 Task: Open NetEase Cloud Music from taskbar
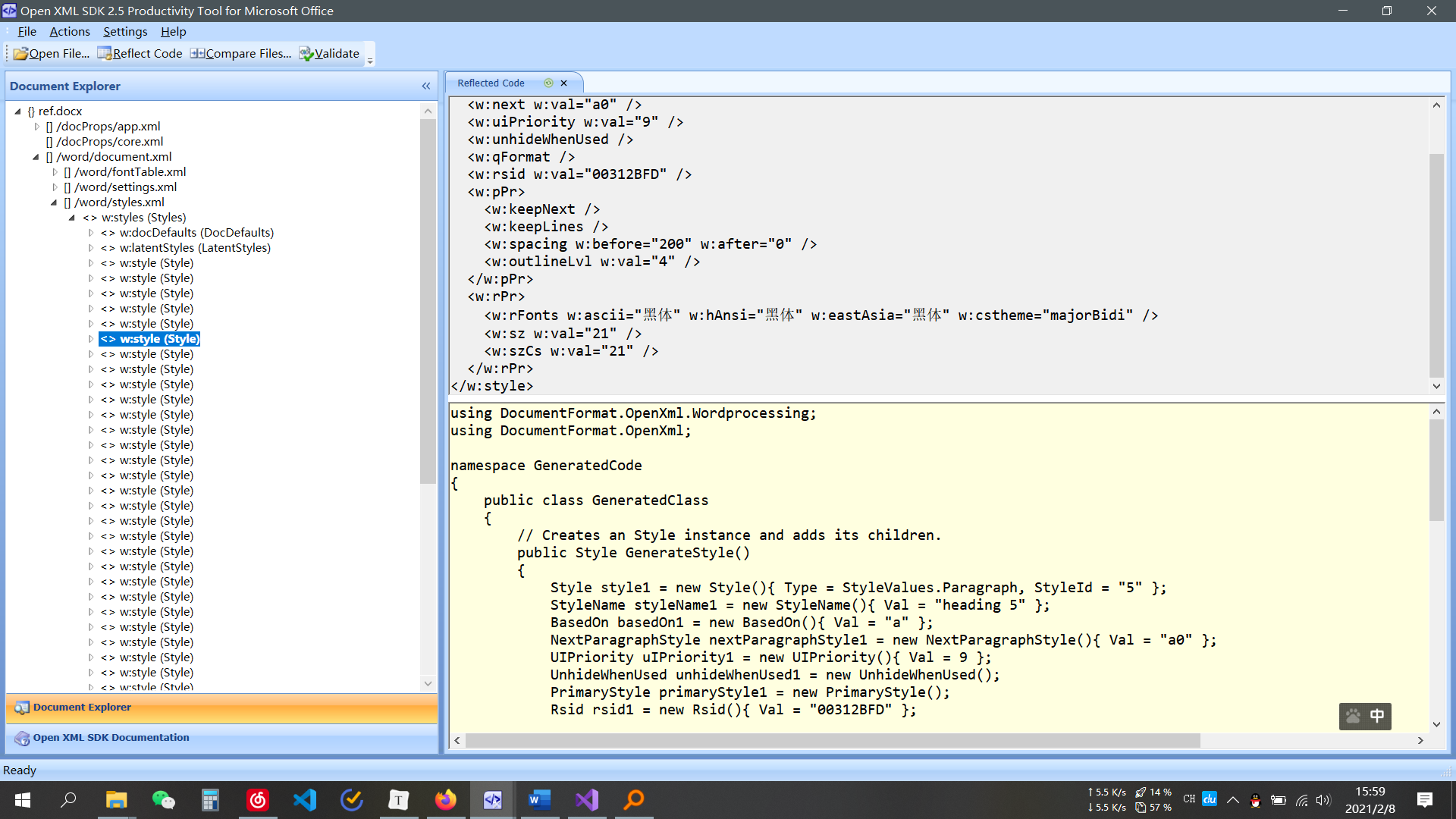[x=258, y=800]
